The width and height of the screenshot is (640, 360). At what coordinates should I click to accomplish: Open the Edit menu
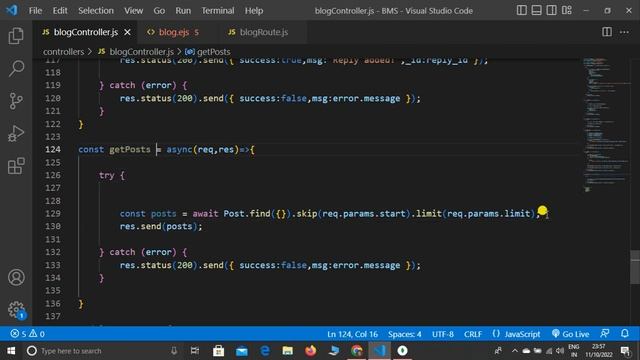coord(60,11)
